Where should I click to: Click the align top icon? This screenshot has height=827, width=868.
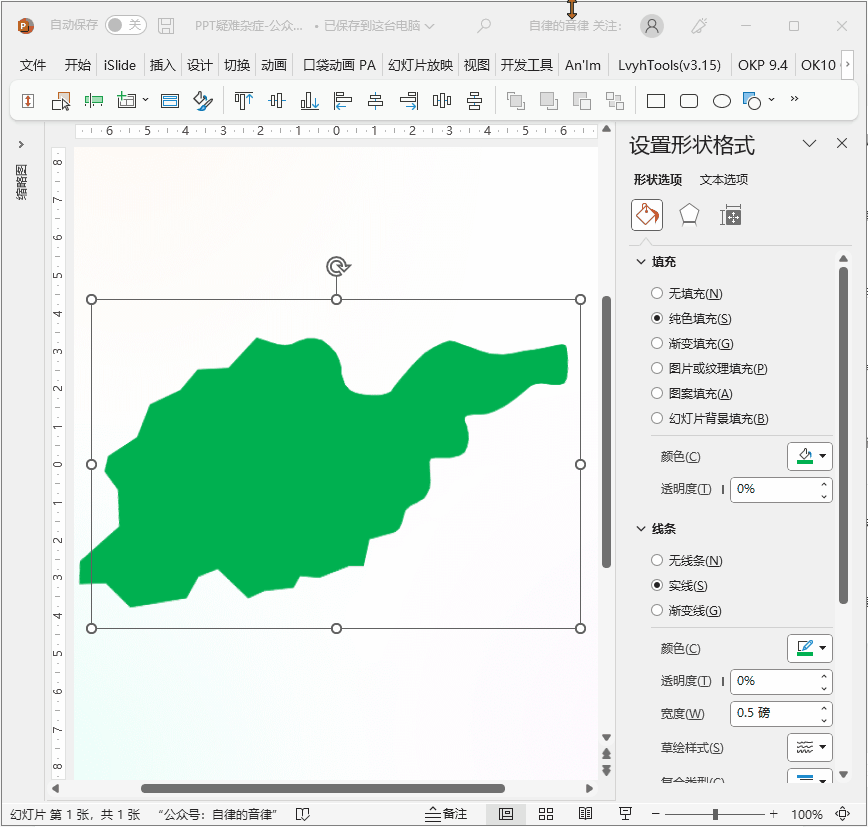tap(244, 101)
